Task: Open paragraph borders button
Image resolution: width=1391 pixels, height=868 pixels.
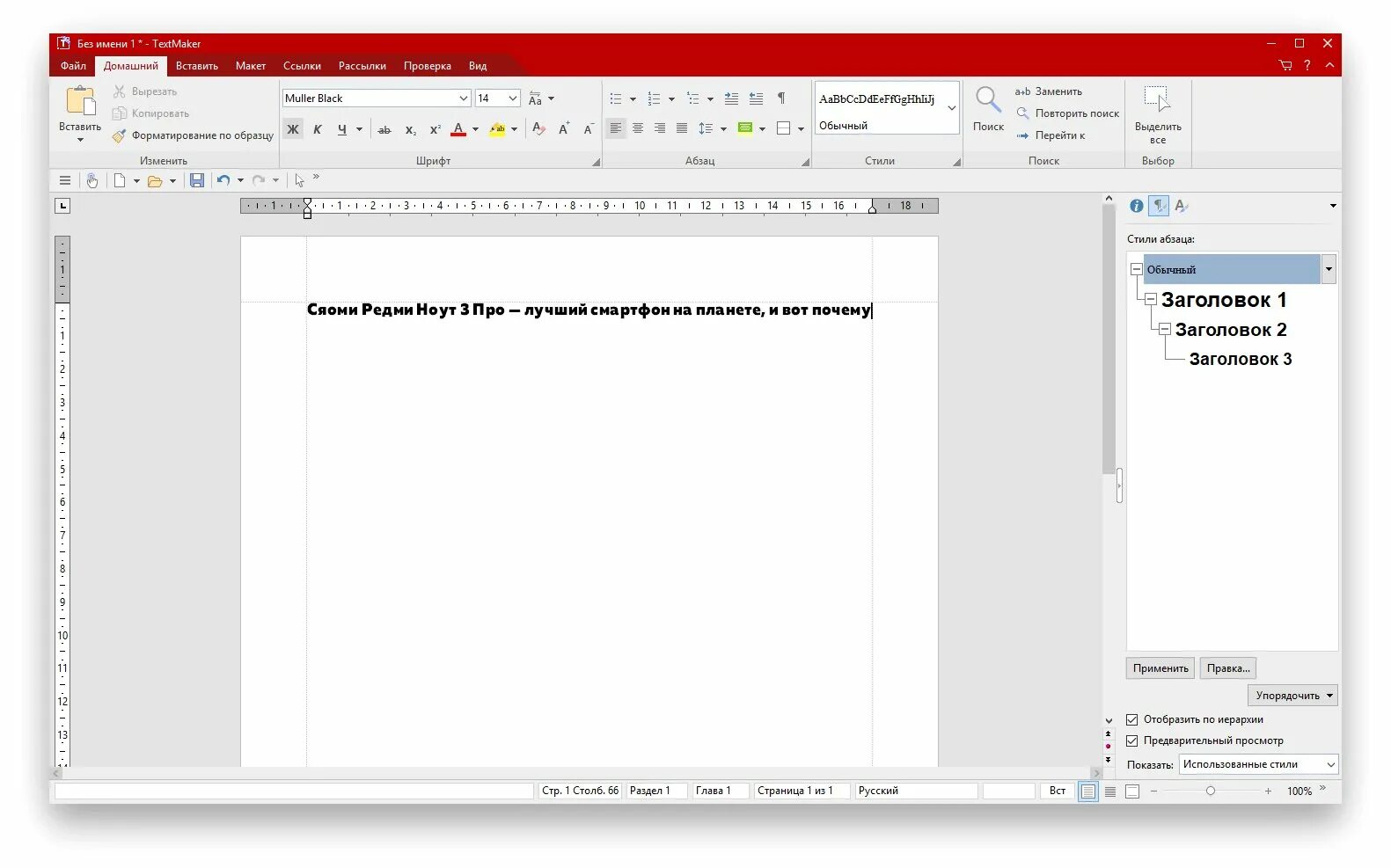Action: [784, 128]
